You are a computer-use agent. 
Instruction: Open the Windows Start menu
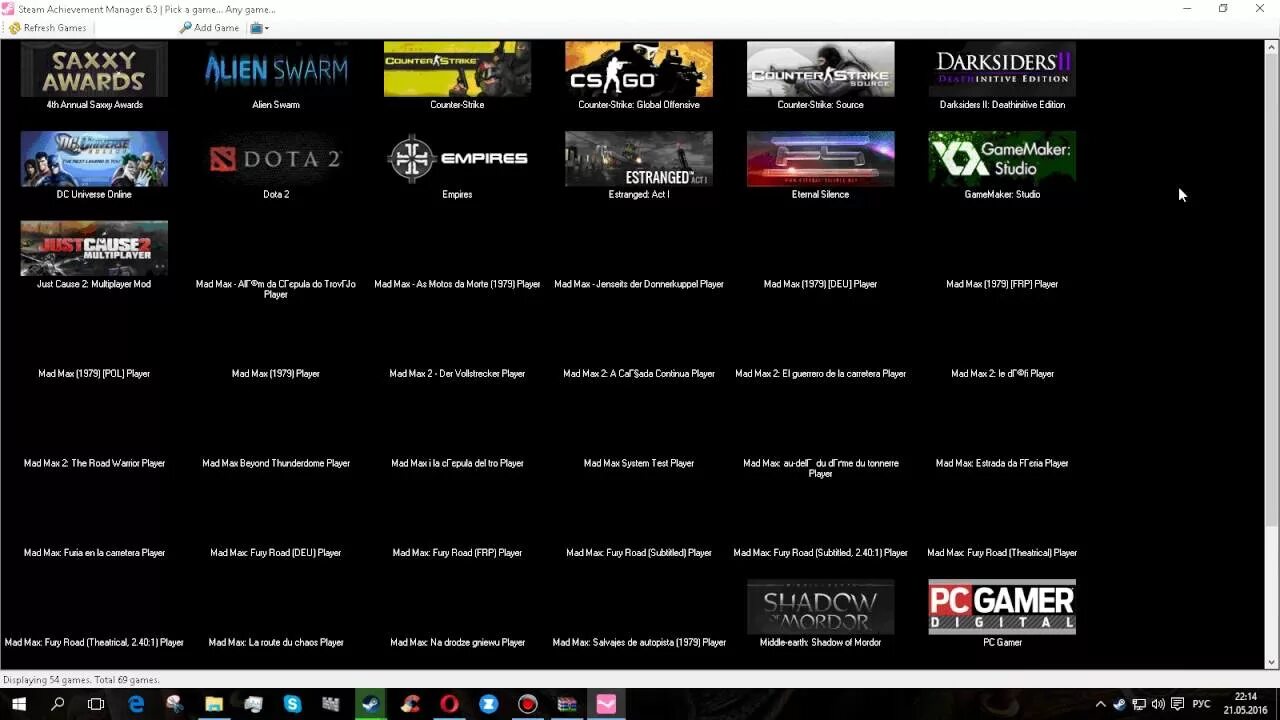click(x=19, y=704)
